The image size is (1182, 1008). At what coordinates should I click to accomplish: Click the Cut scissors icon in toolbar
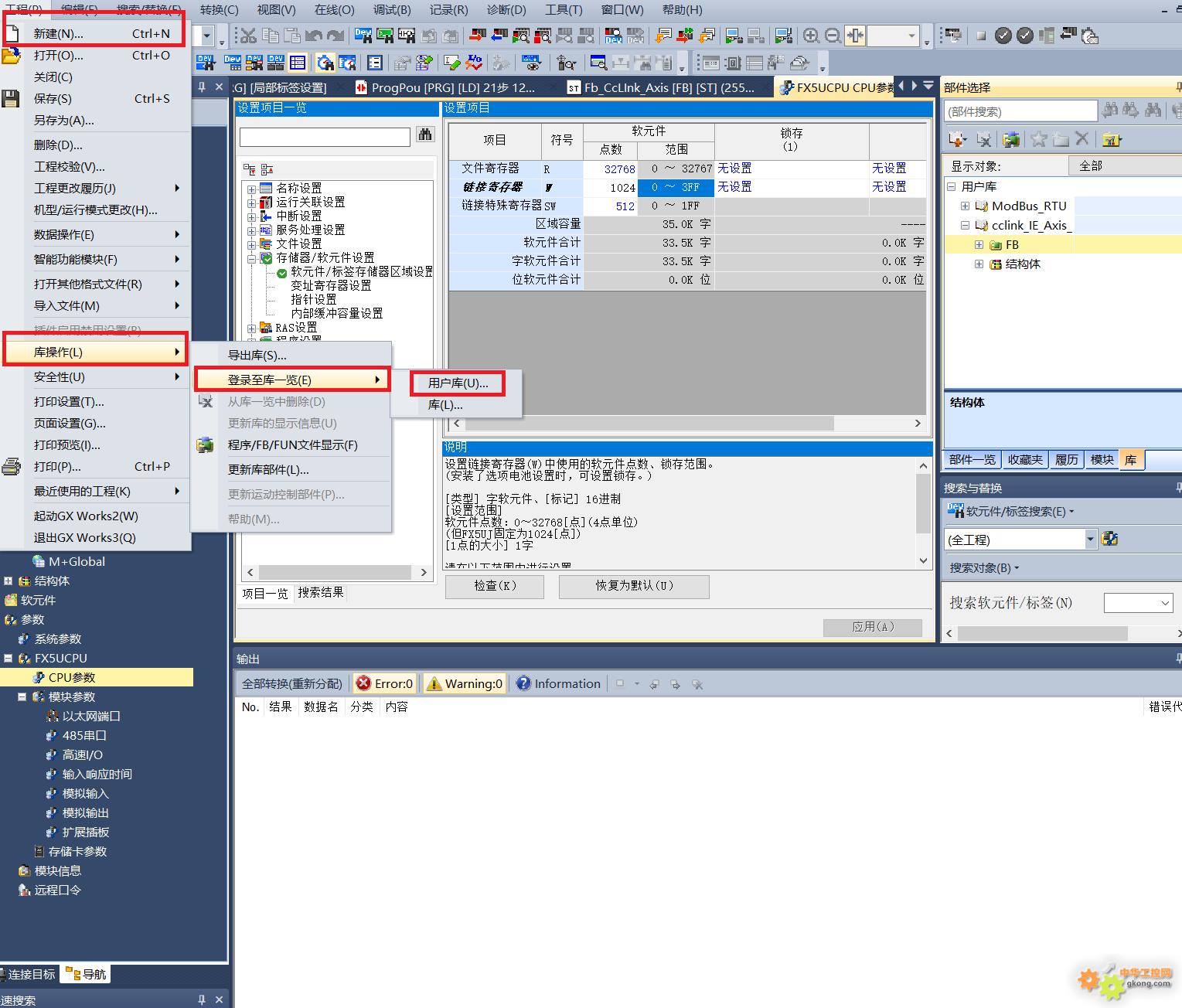[248, 36]
